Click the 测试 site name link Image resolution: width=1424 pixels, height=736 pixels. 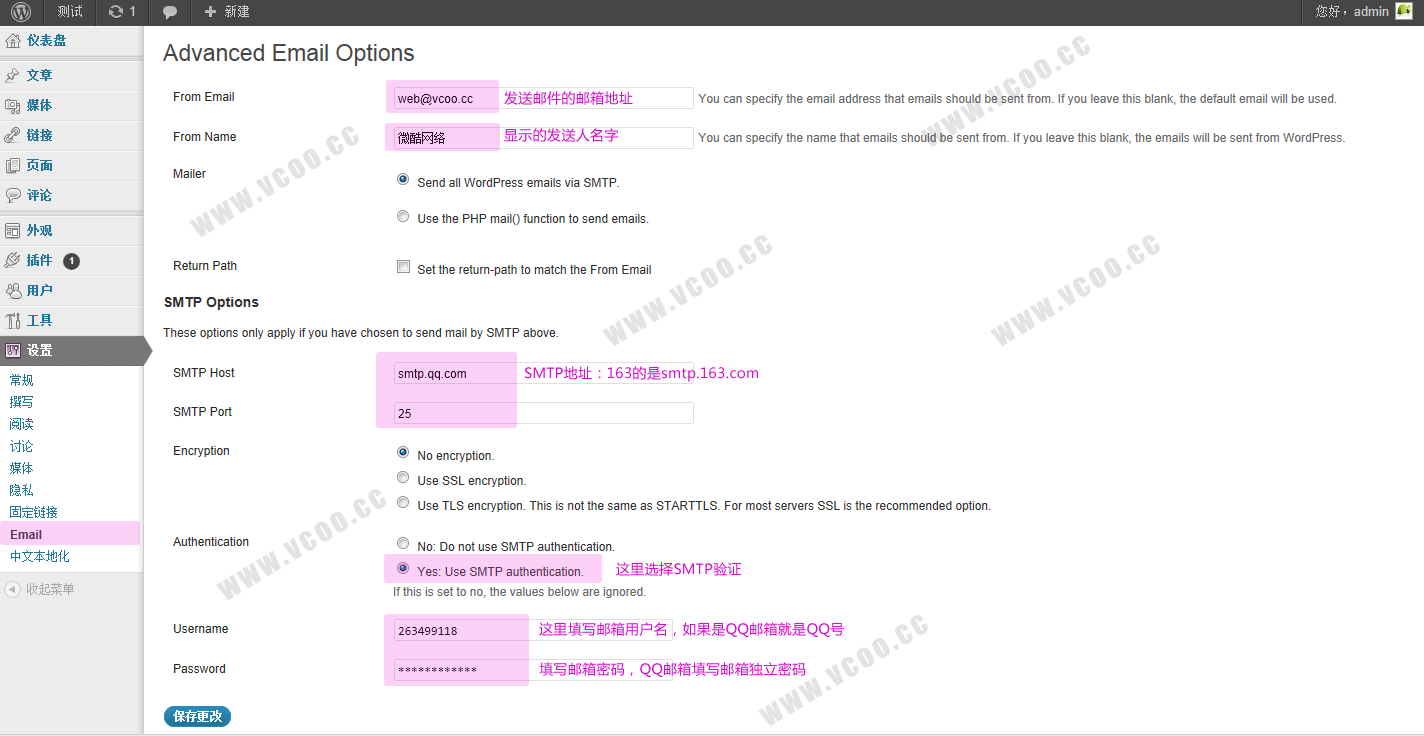[70, 12]
